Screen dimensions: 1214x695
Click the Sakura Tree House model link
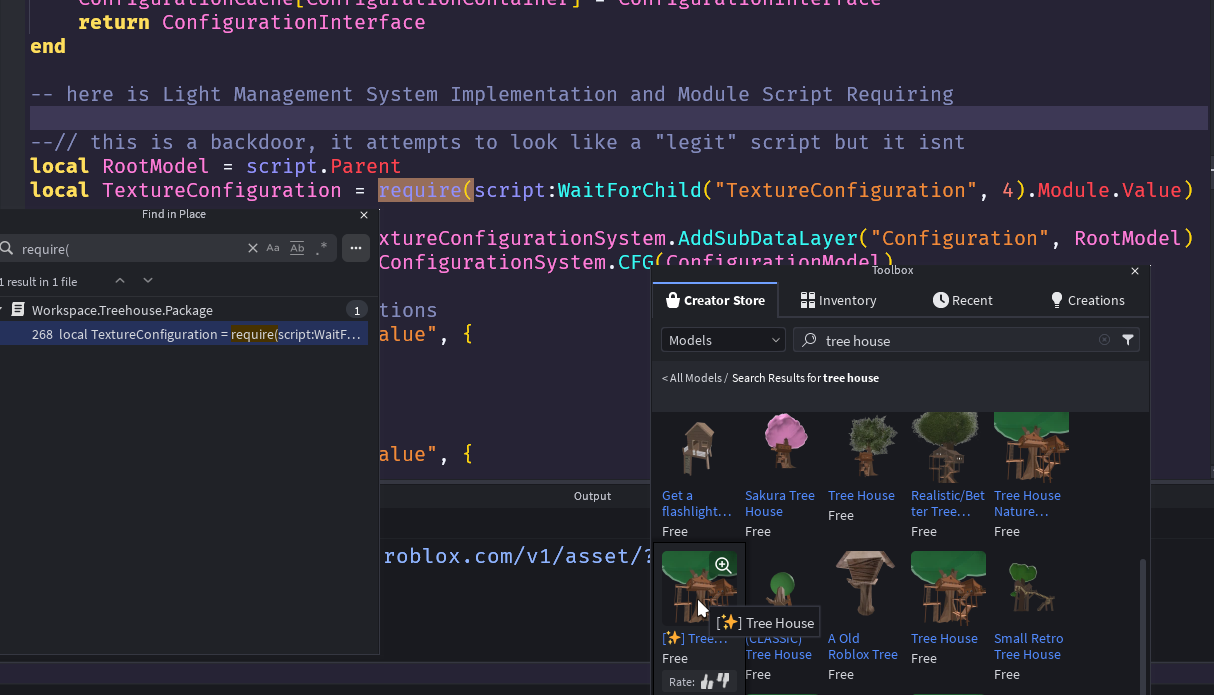click(779, 503)
